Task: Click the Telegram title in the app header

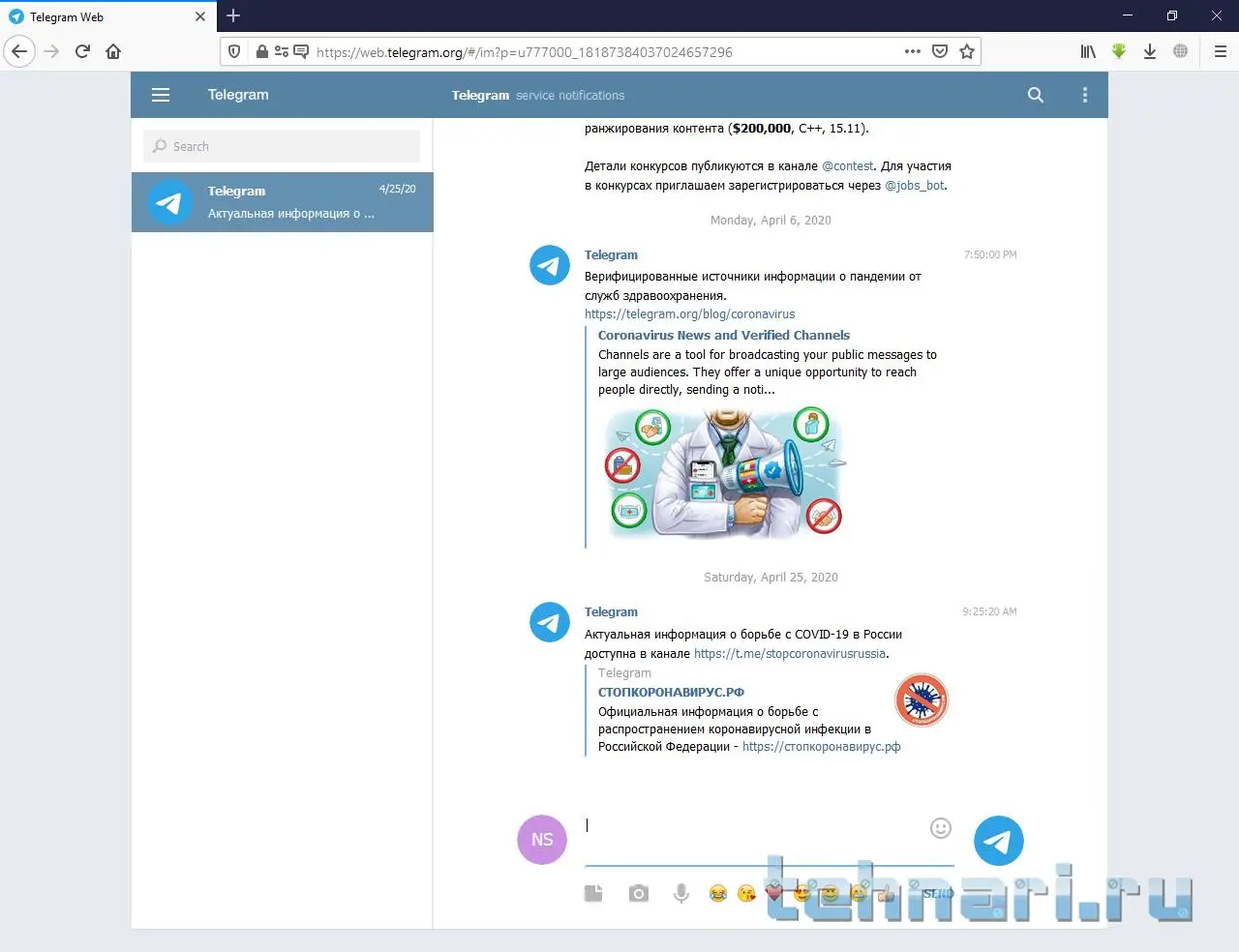Action: (x=238, y=95)
